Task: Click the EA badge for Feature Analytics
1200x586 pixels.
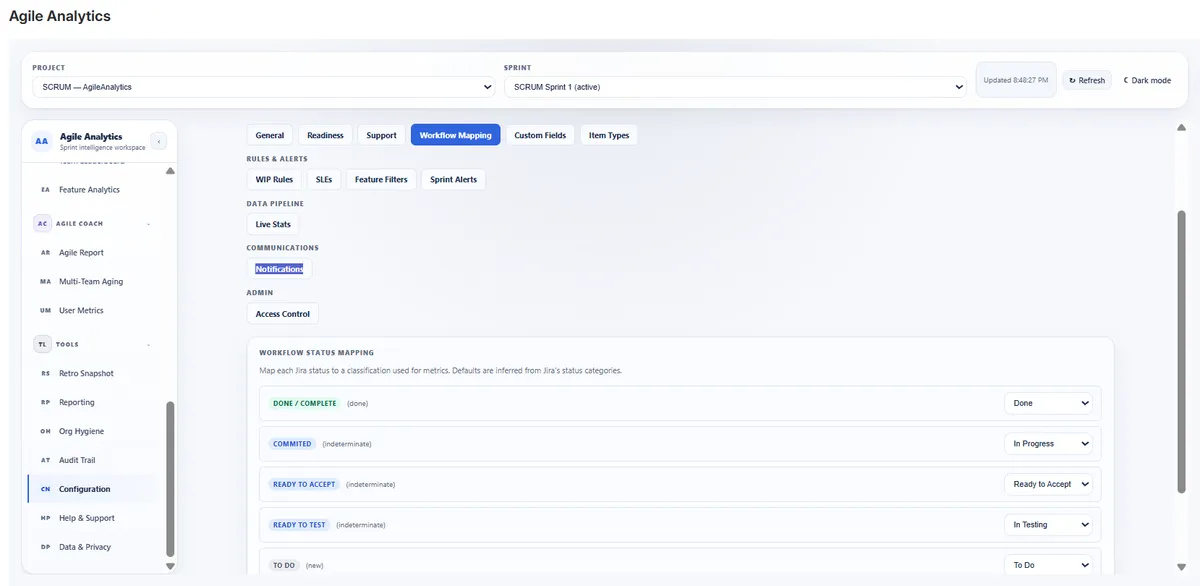Action: (45, 190)
